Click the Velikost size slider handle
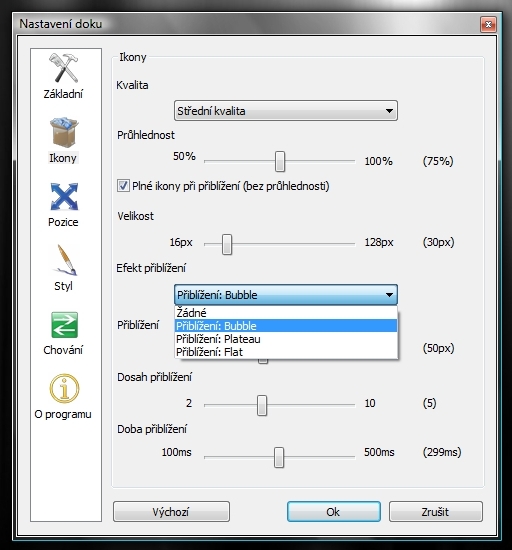Image resolution: width=512 pixels, height=550 pixels. 227,244
